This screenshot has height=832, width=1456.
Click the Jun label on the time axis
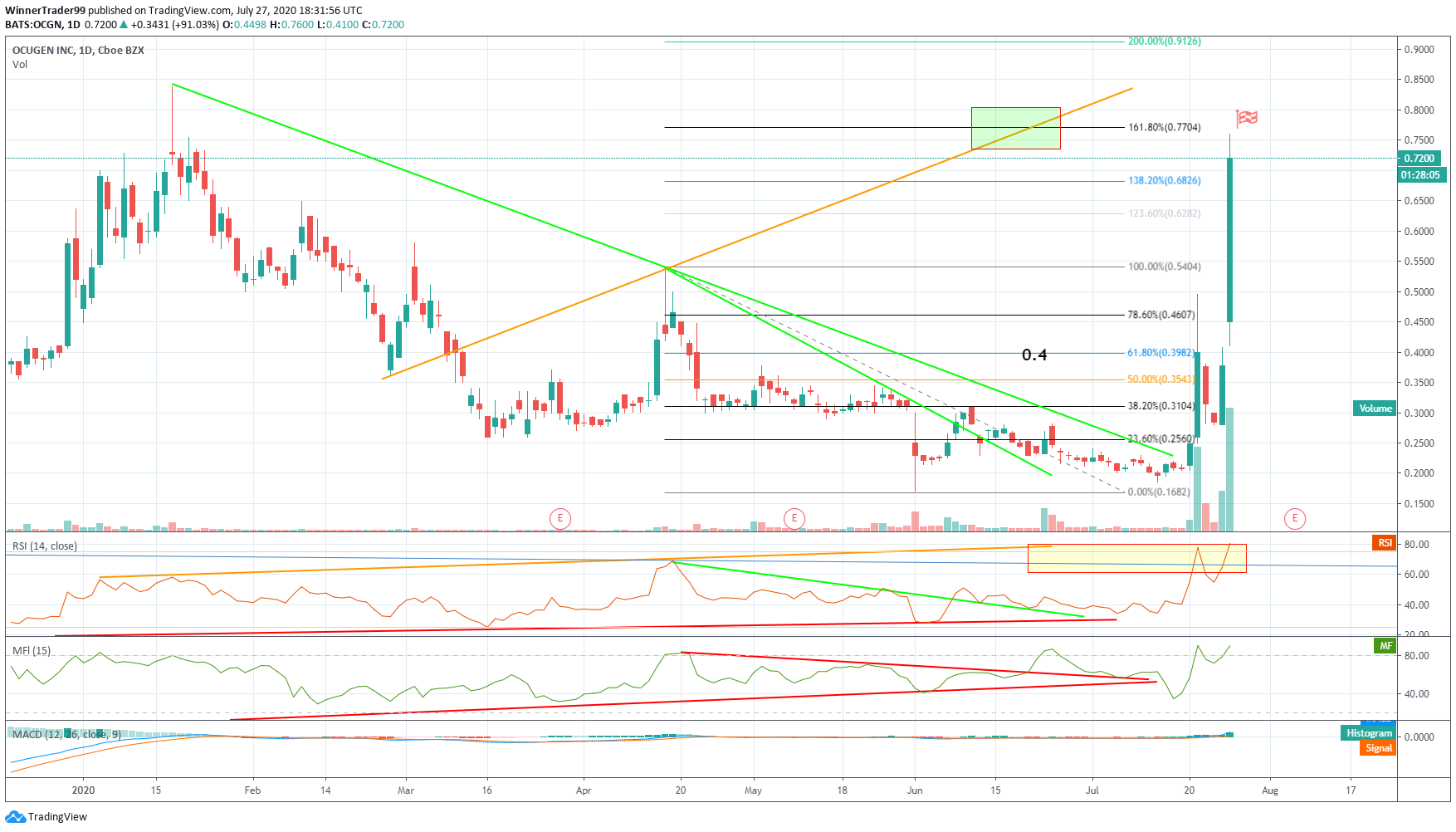pos(915,790)
